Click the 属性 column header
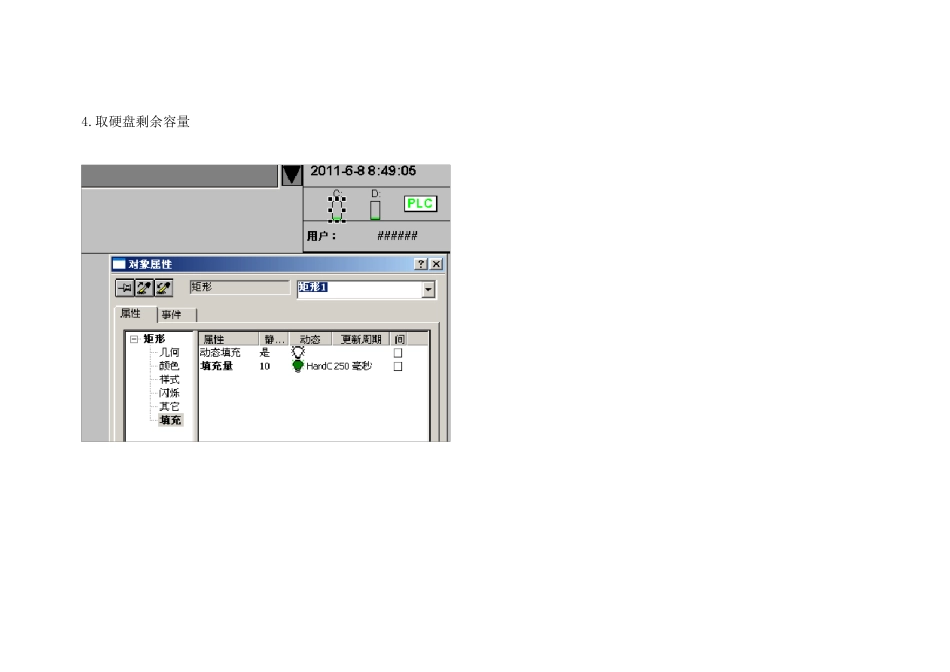The width and height of the screenshot is (950, 672). tap(228, 339)
